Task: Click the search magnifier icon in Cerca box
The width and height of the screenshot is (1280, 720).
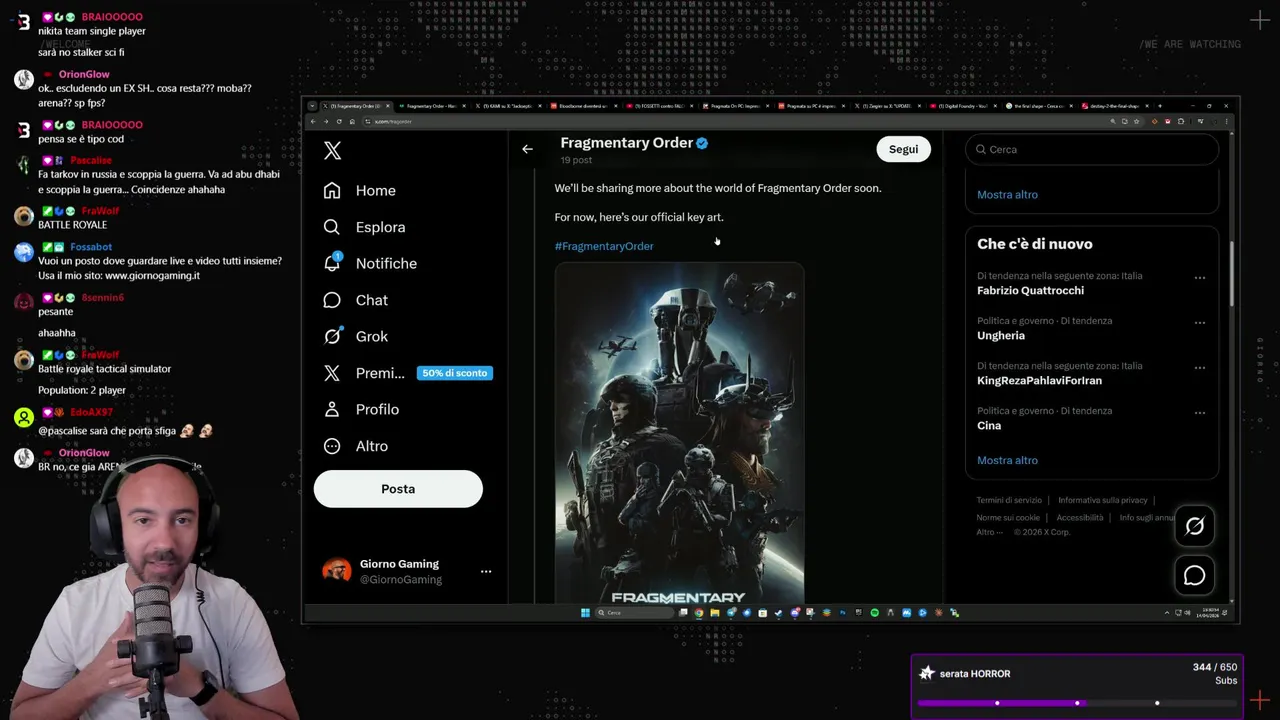Action: [981, 149]
